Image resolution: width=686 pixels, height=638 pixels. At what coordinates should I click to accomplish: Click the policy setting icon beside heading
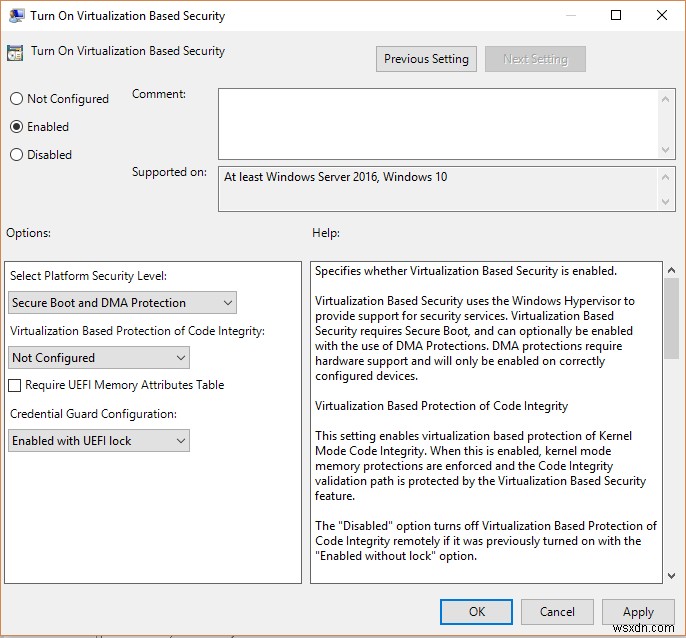pos(15,53)
